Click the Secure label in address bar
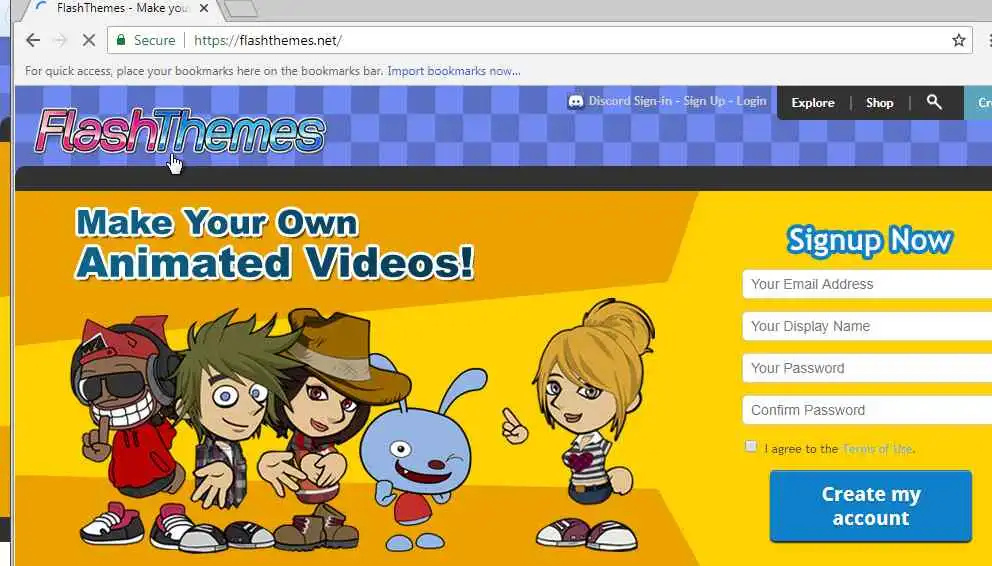The image size is (992, 566). point(154,40)
